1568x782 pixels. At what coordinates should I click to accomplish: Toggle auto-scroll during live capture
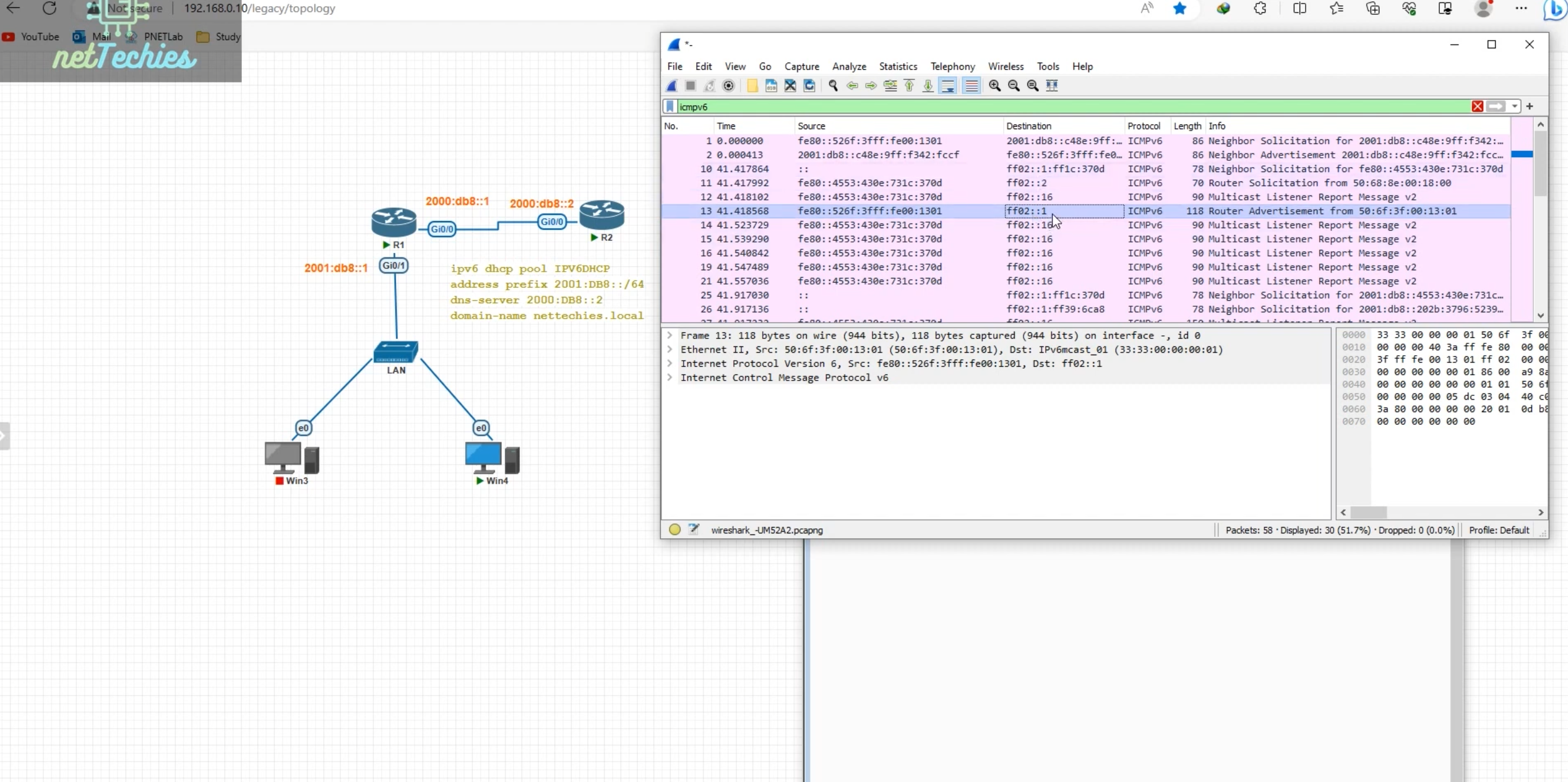pyautogui.click(x=947, y=86)
